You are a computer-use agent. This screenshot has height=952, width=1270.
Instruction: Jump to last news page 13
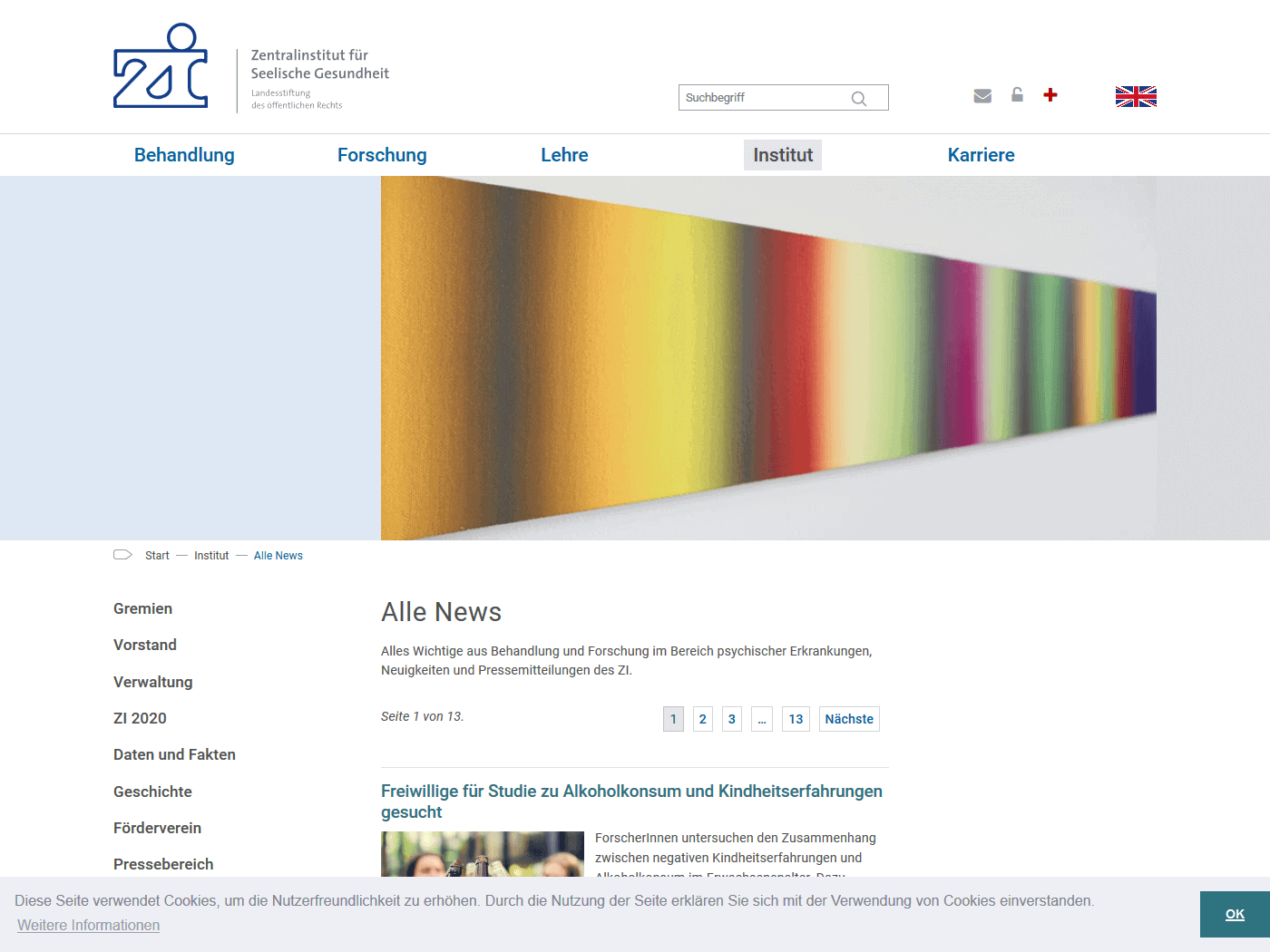pyautogui.click(x=796, y=719)
